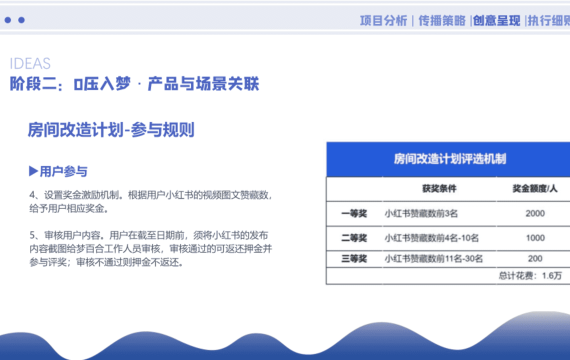Click the cell 小红书赞藏数前3名
The width and height of the screenshot is (570, 360).
421,213
